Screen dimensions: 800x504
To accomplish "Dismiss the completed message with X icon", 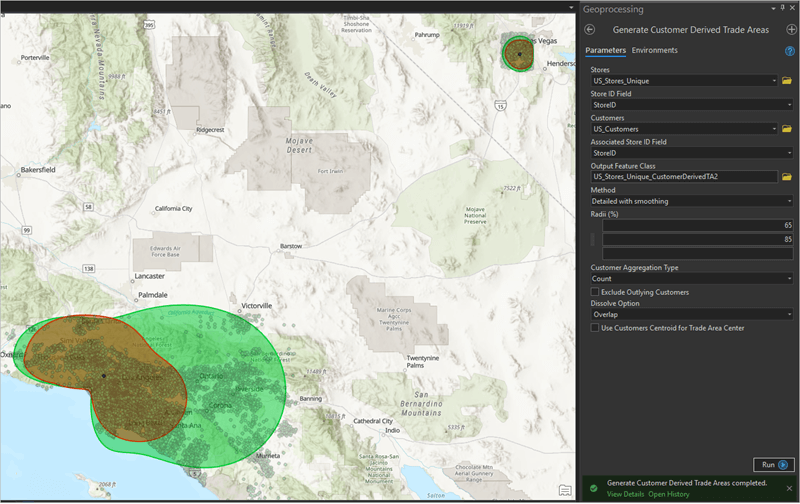I will [x=789, y=488].
